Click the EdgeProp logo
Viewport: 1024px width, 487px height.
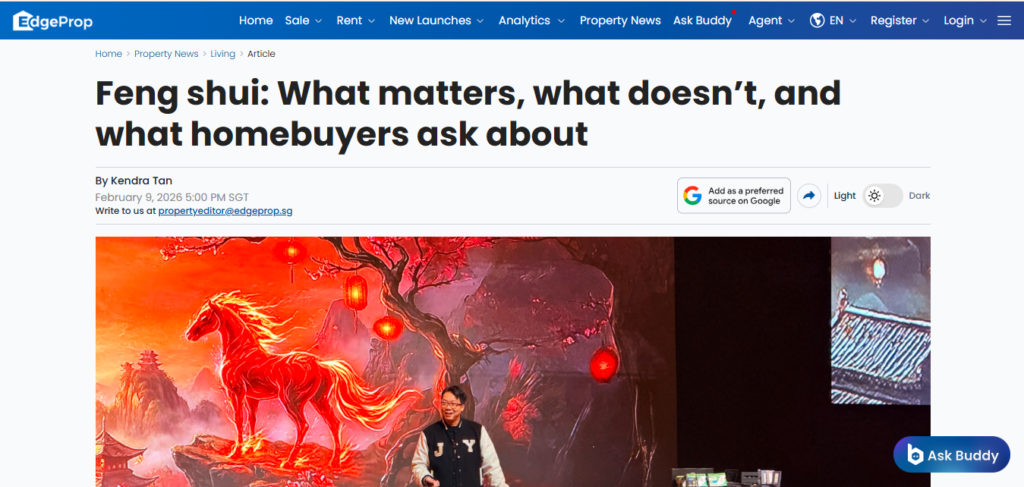[53, 21]
